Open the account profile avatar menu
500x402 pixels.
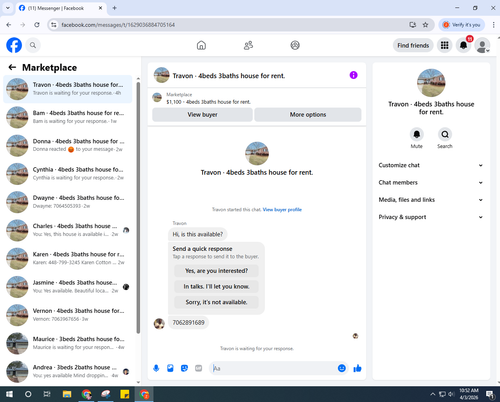click(x=482, y=45)
